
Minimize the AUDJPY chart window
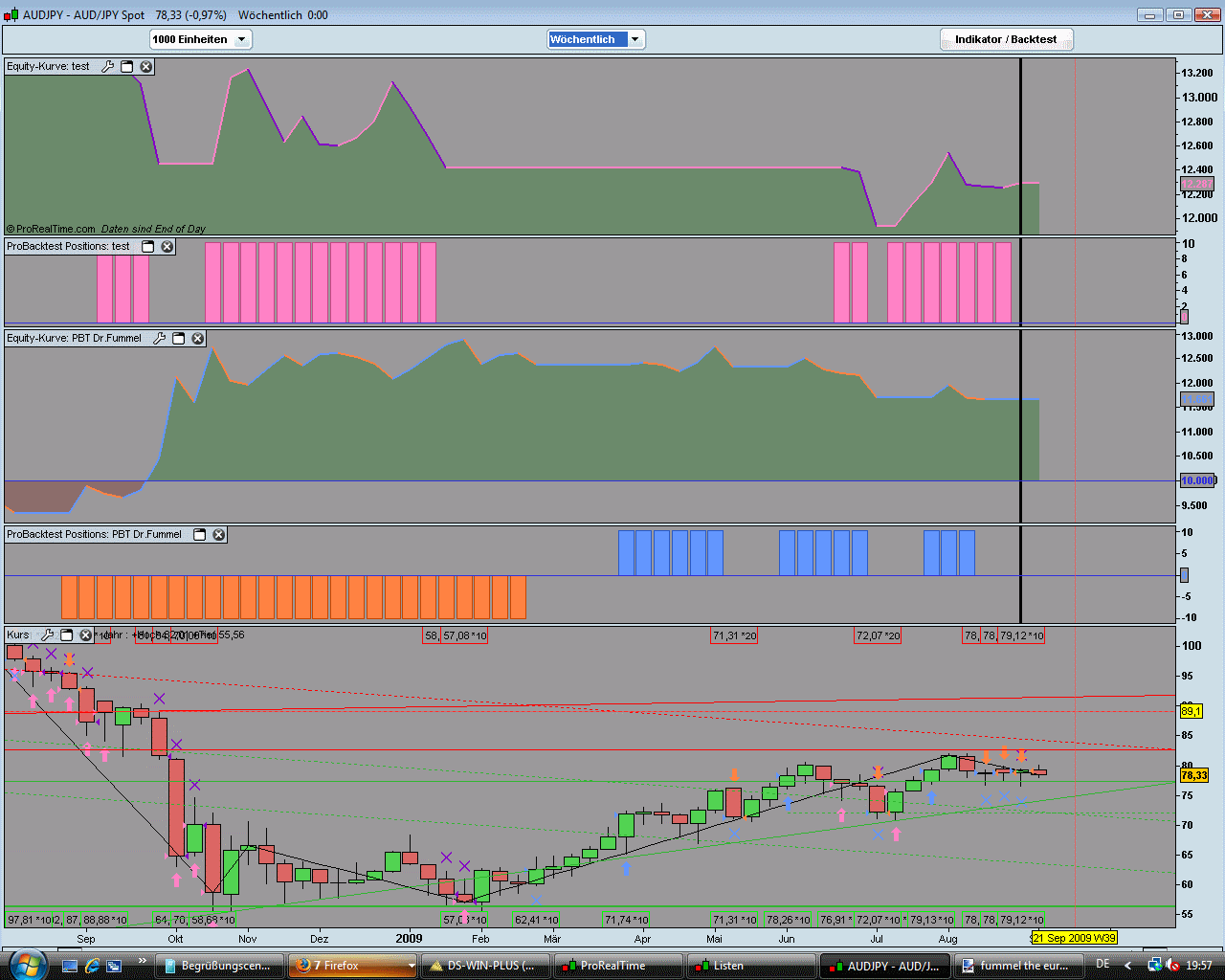coord(1149,14)
